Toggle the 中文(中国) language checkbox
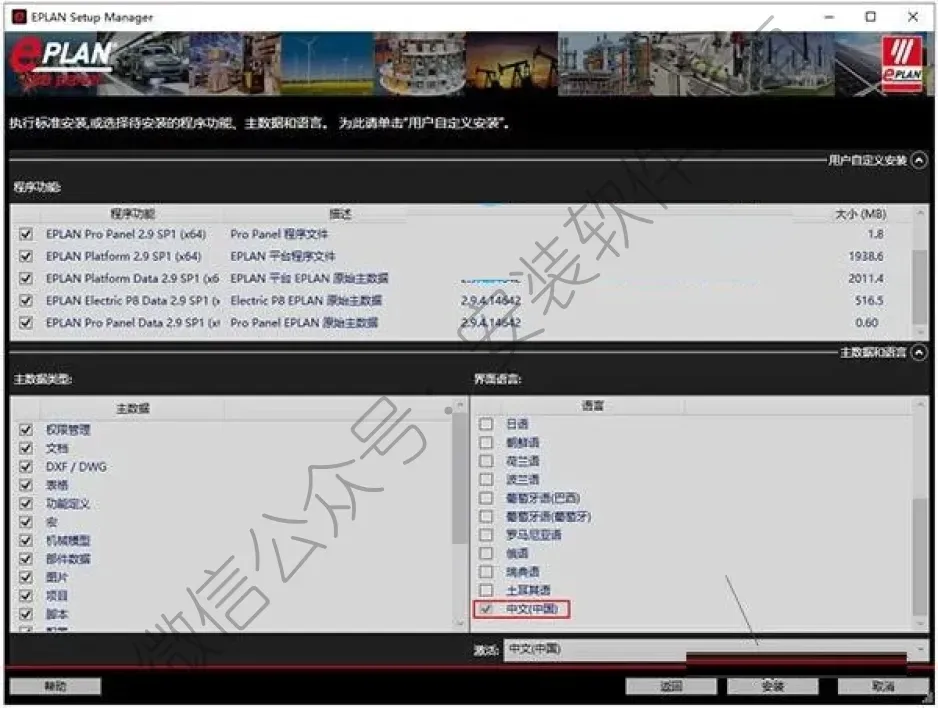The image size is (938, 708). (486, 609)
